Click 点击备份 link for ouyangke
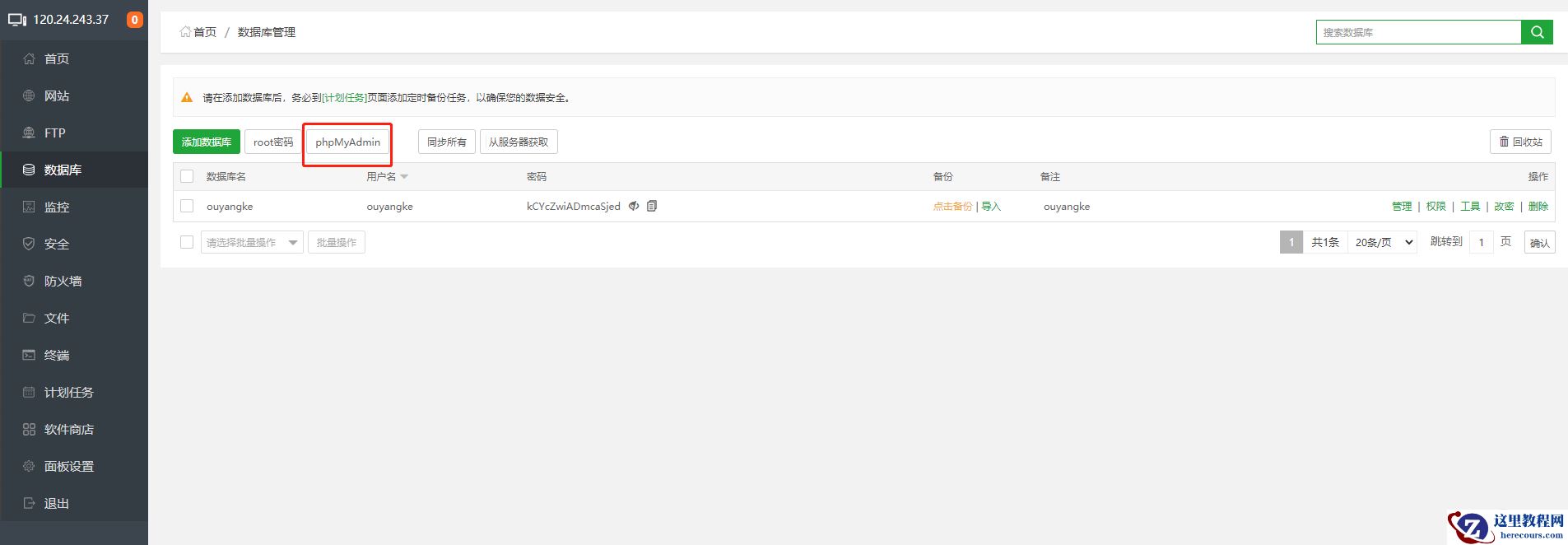This screenshot has width=1568, height=545. pyautogui.click(x=952, y=206)
